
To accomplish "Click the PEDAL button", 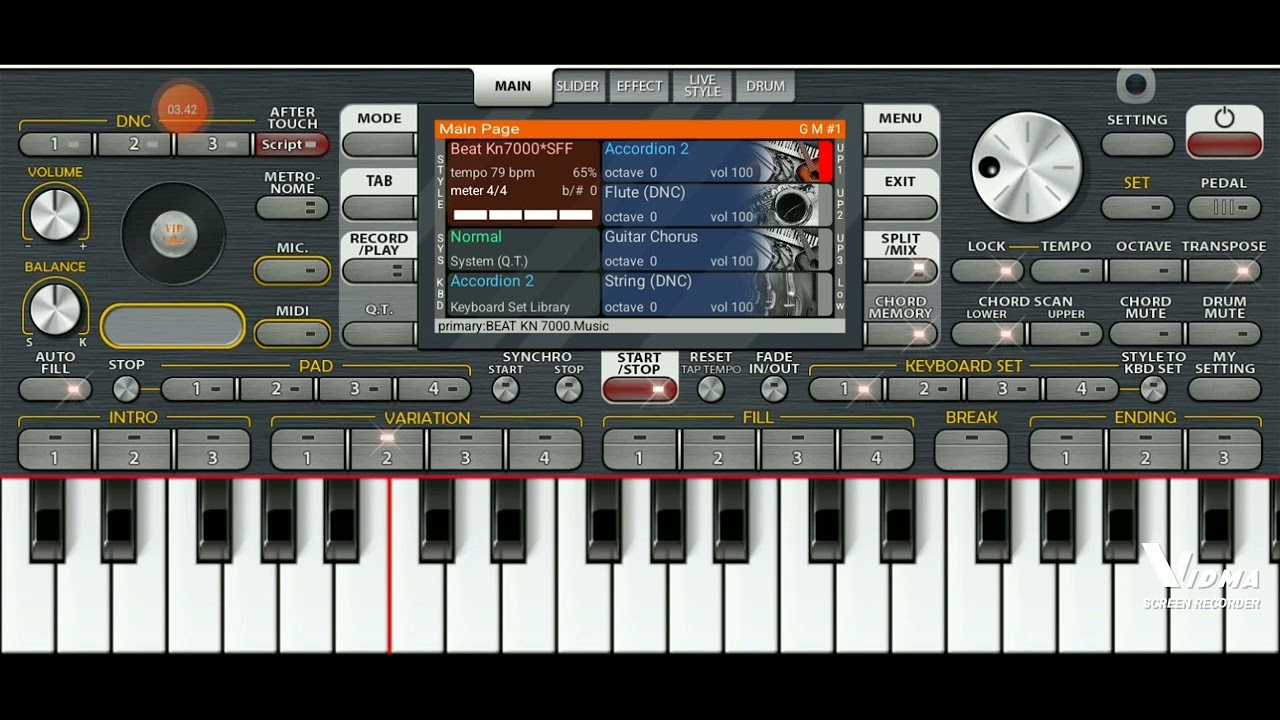I will 1224,208.
